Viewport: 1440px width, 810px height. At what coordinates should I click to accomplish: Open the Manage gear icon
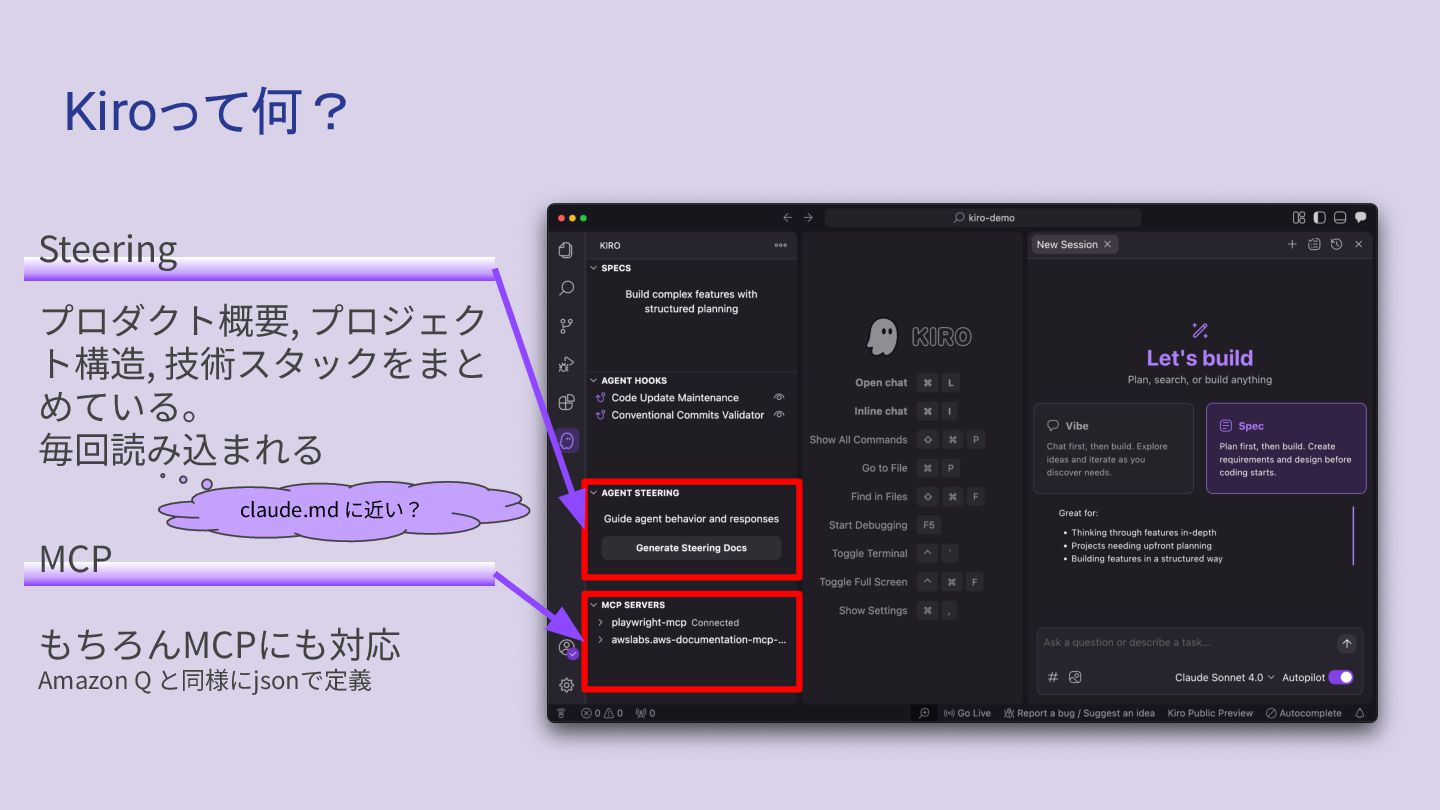click(x=566, y=685)
